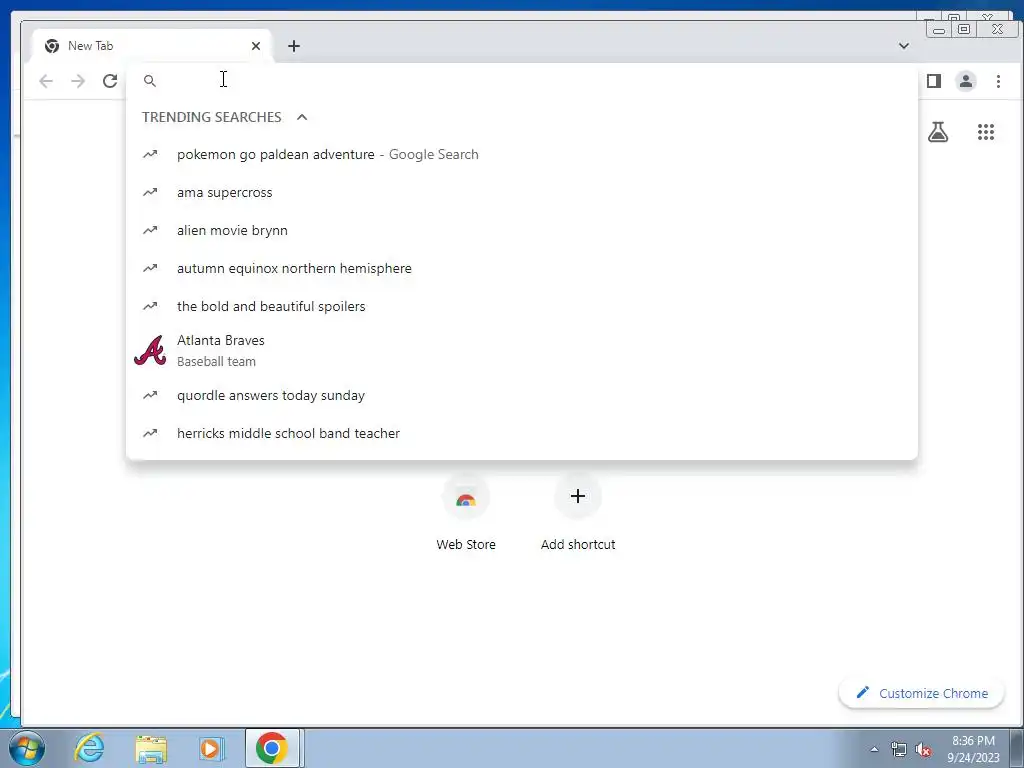The height and width of the screenshot is (768, 1024).
Task: Choose ama supercross suggestion
Action: [522, 193]
